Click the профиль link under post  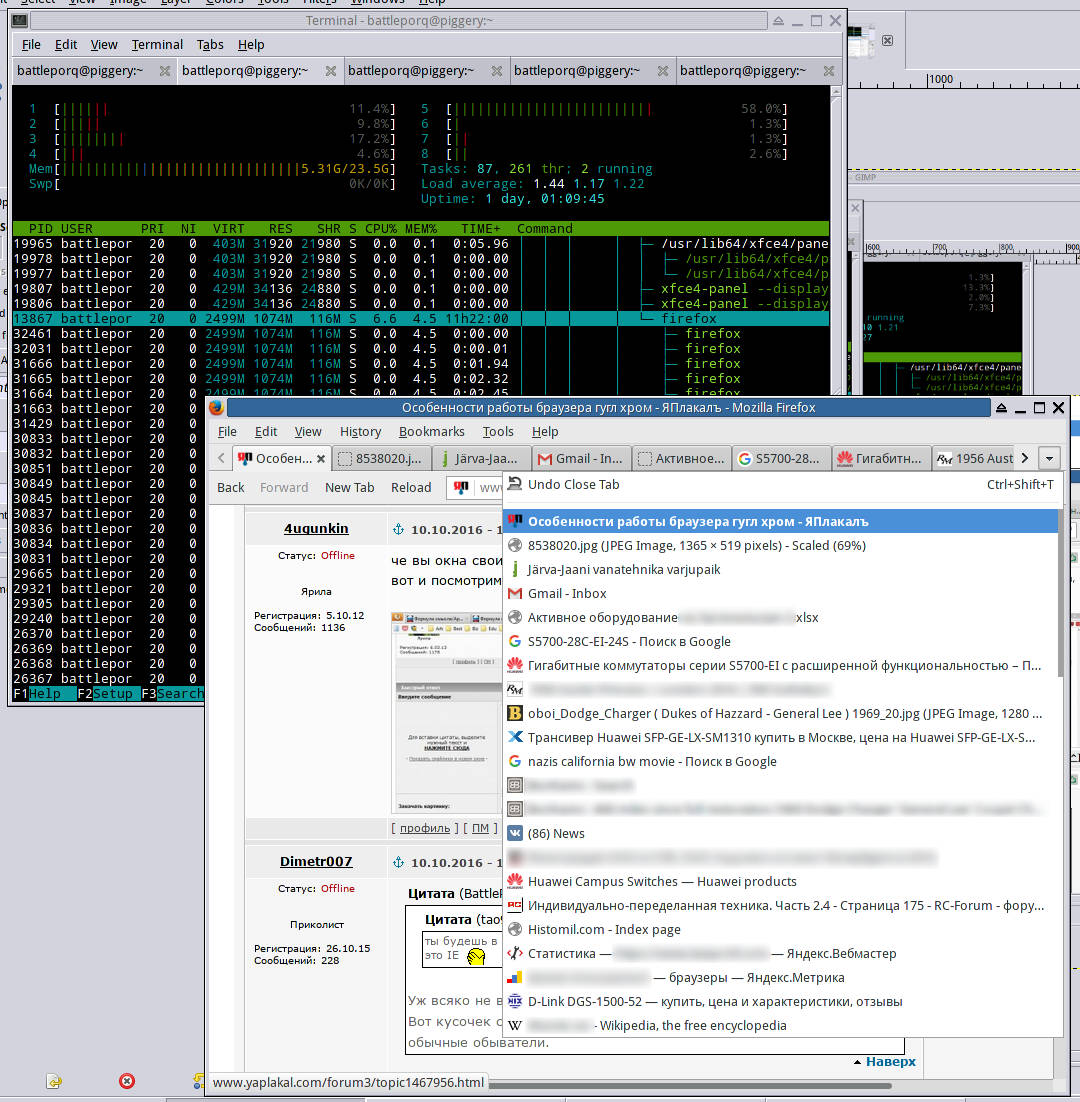click(424, 829)
